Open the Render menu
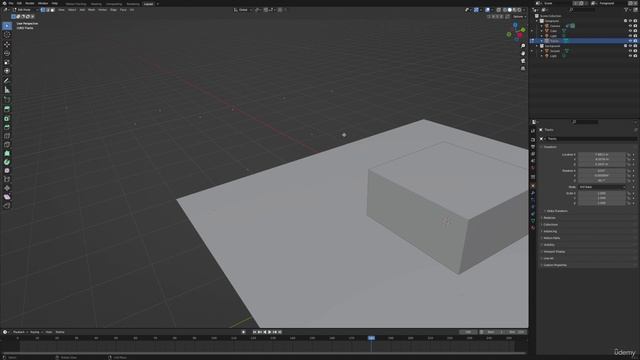This screenshot has height=360, width=640. click(x=30, y=3)
